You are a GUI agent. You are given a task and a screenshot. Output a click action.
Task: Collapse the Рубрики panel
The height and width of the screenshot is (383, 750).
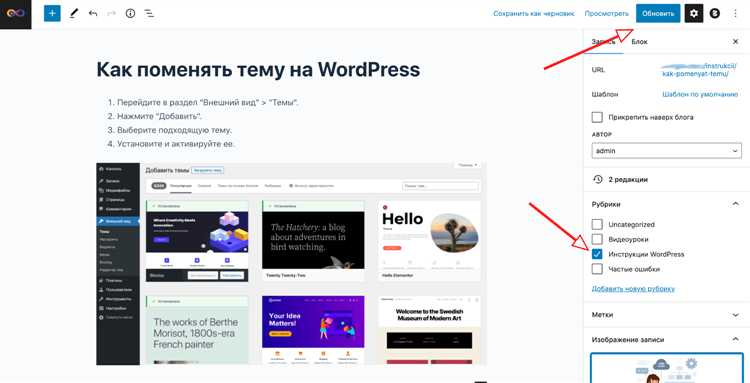(x=666, y=204)
